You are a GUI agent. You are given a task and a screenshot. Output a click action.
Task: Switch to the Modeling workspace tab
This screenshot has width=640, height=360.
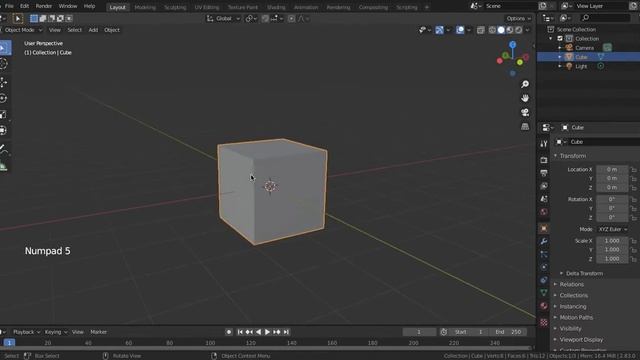(145, 7)
